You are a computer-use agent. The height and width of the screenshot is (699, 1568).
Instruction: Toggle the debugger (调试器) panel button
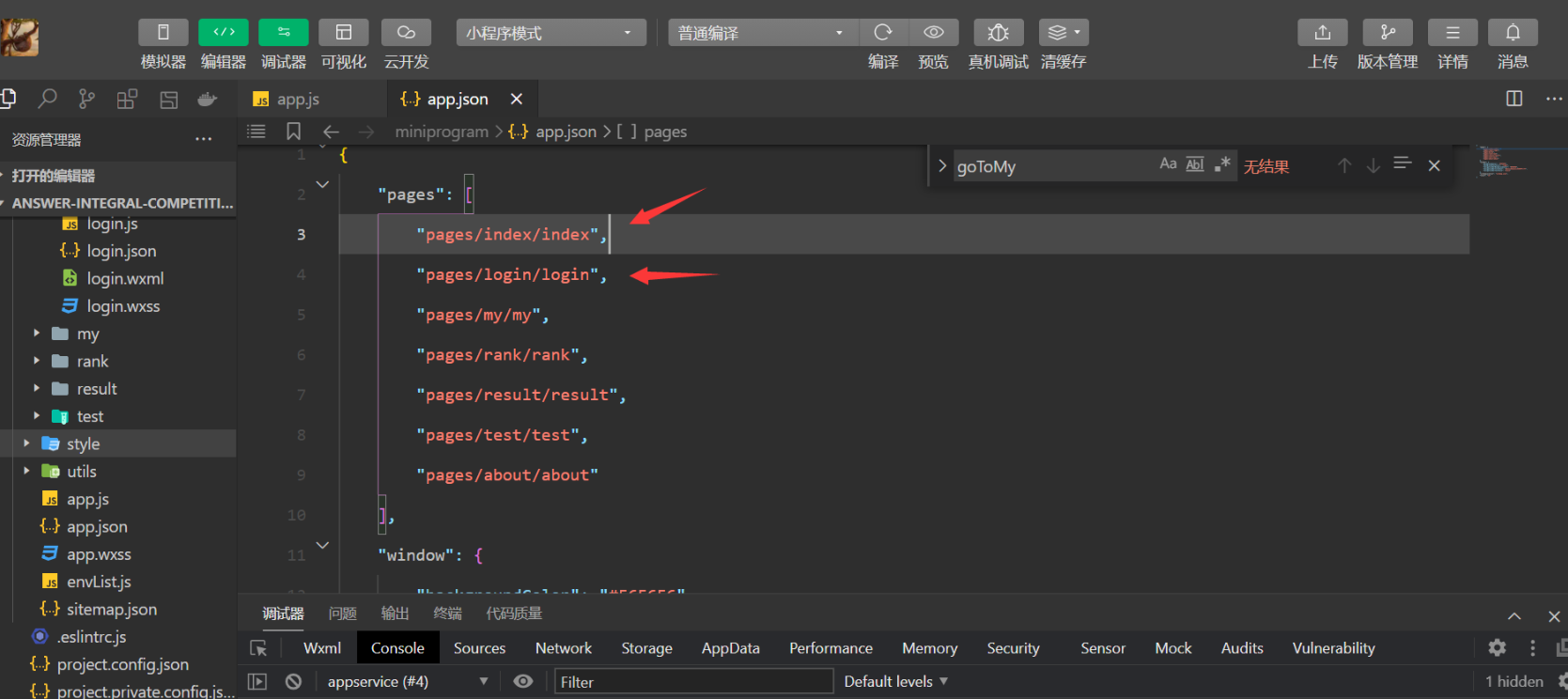[283, 33]
